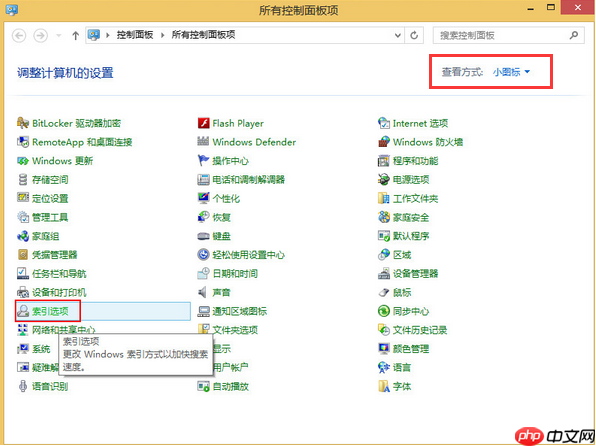Open the 系统 link
The image size is (596, 446).
click(x=41, y=349)
